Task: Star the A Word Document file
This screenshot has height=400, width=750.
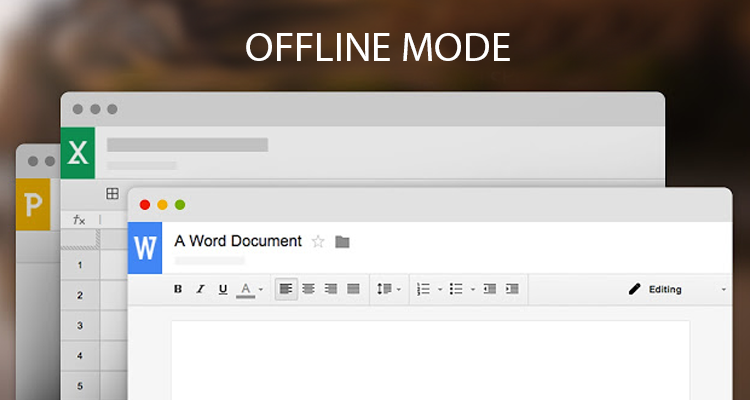Action: click(318, 242)
